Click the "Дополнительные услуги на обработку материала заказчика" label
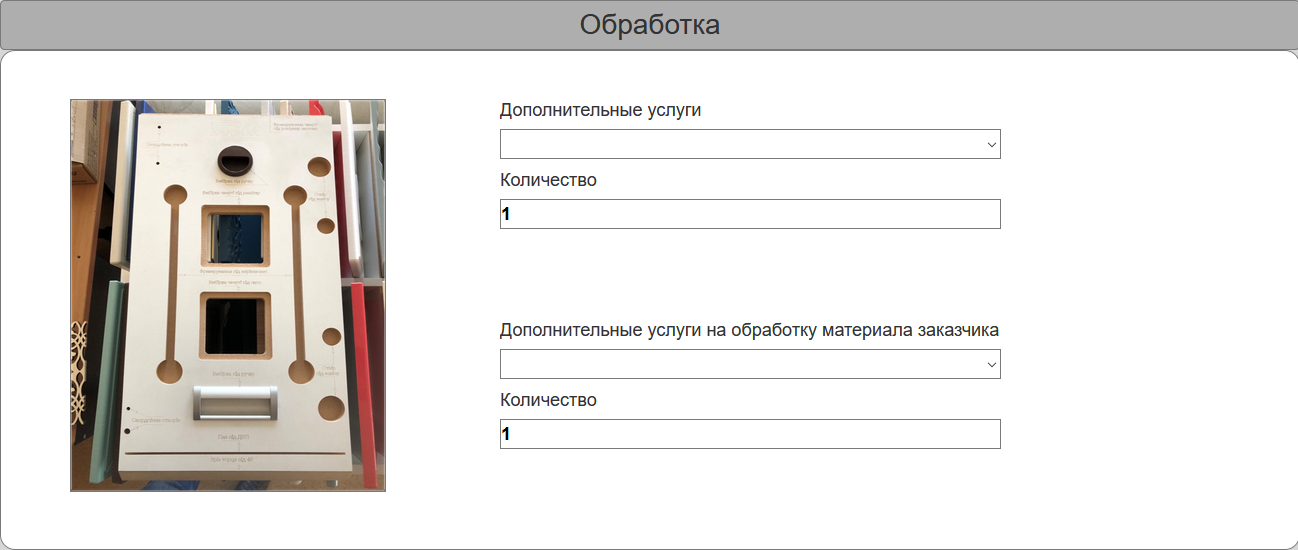Viewport: 1298px width, 550px height. pyautogui.click(x=749, y=330)
